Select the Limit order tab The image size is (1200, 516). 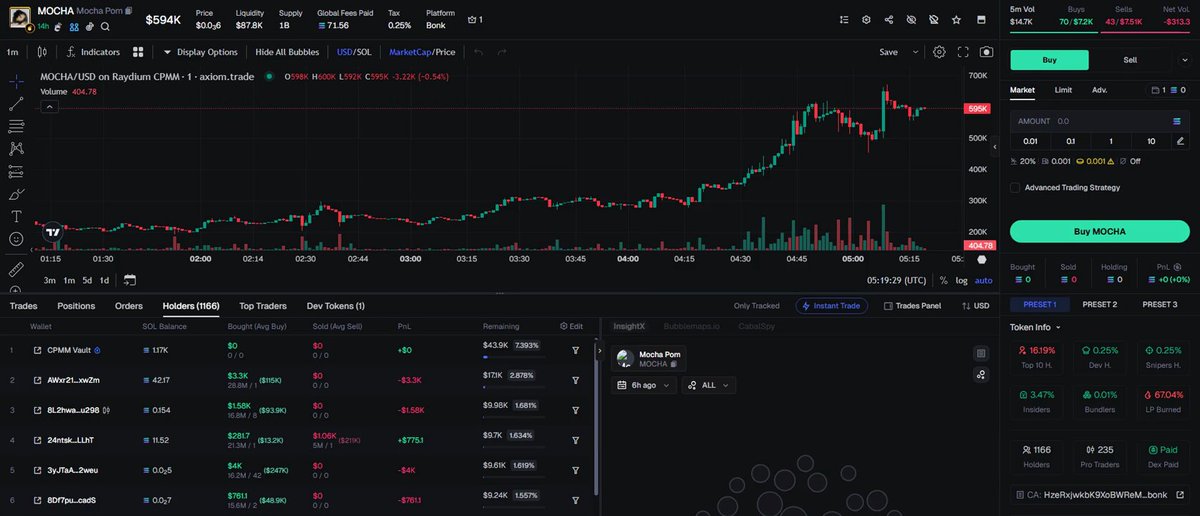click(x=1063, y=90)
